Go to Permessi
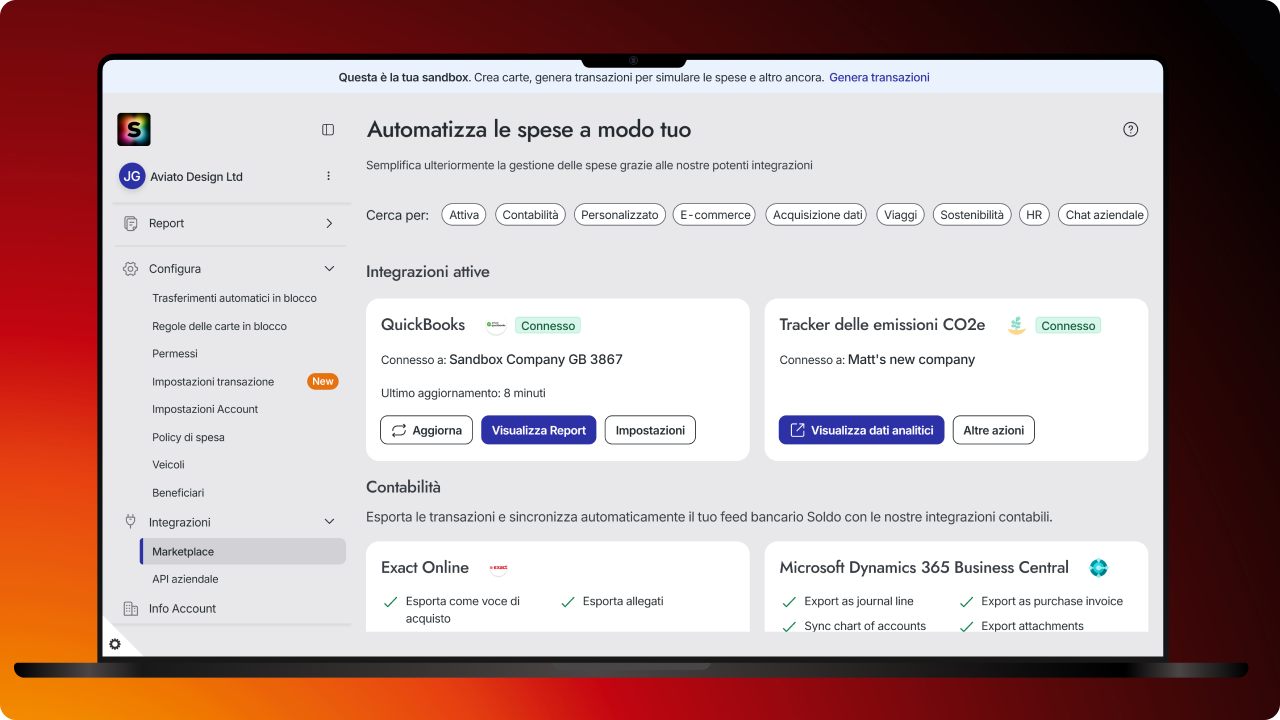The height and width of the screenshot is (720, 1280). (175, 353)
